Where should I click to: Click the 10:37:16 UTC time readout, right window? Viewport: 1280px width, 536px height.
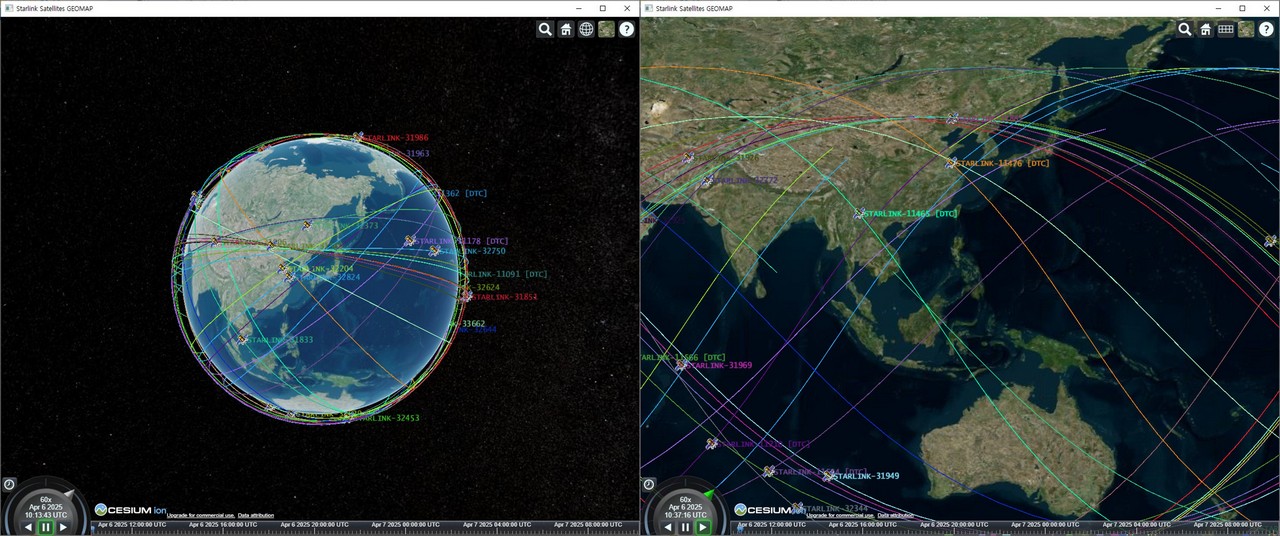pyautogui.click(x=686, y=515)
